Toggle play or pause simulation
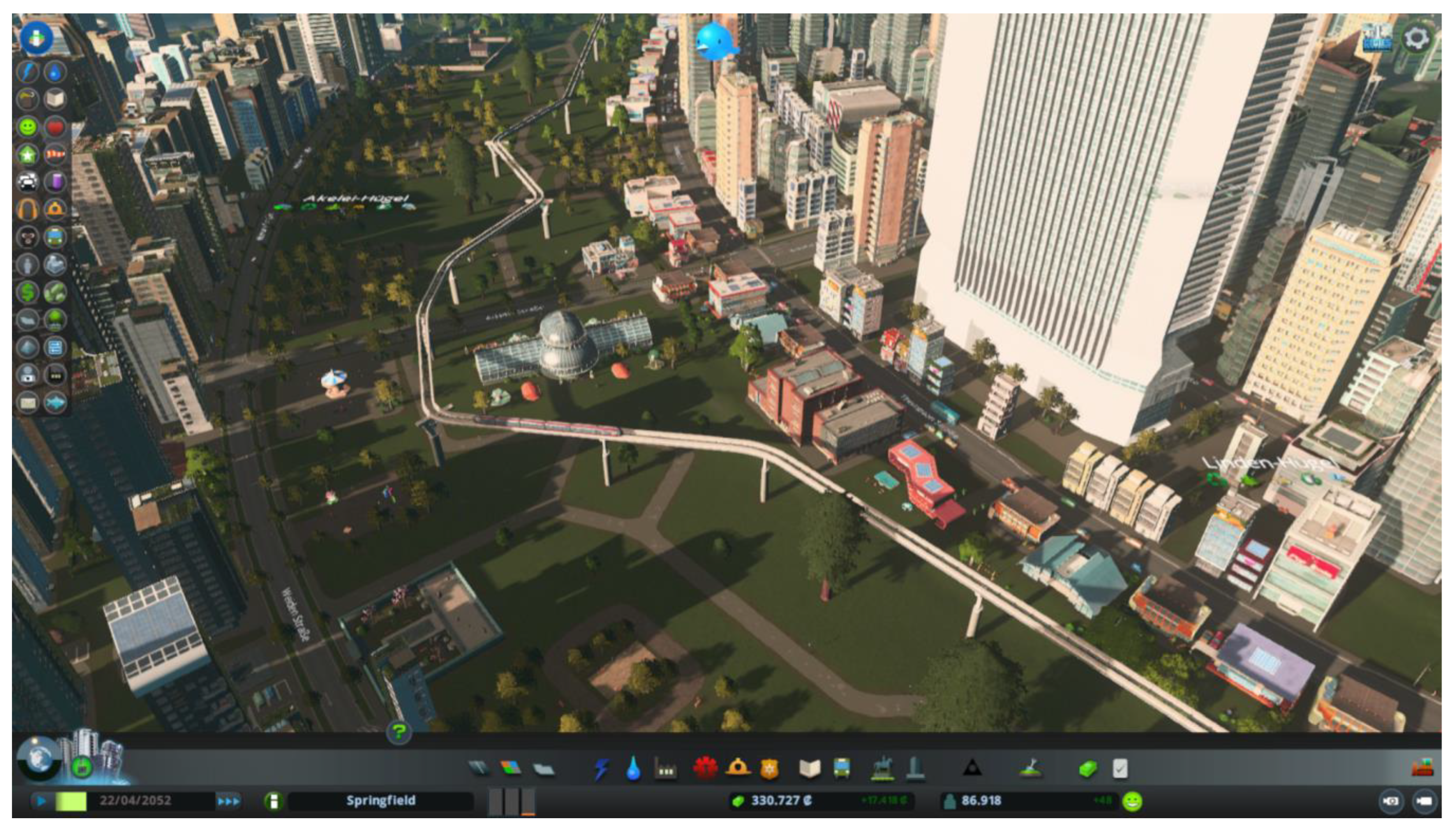The width and height of the screenshot is (1456, 827). (41, 801)
